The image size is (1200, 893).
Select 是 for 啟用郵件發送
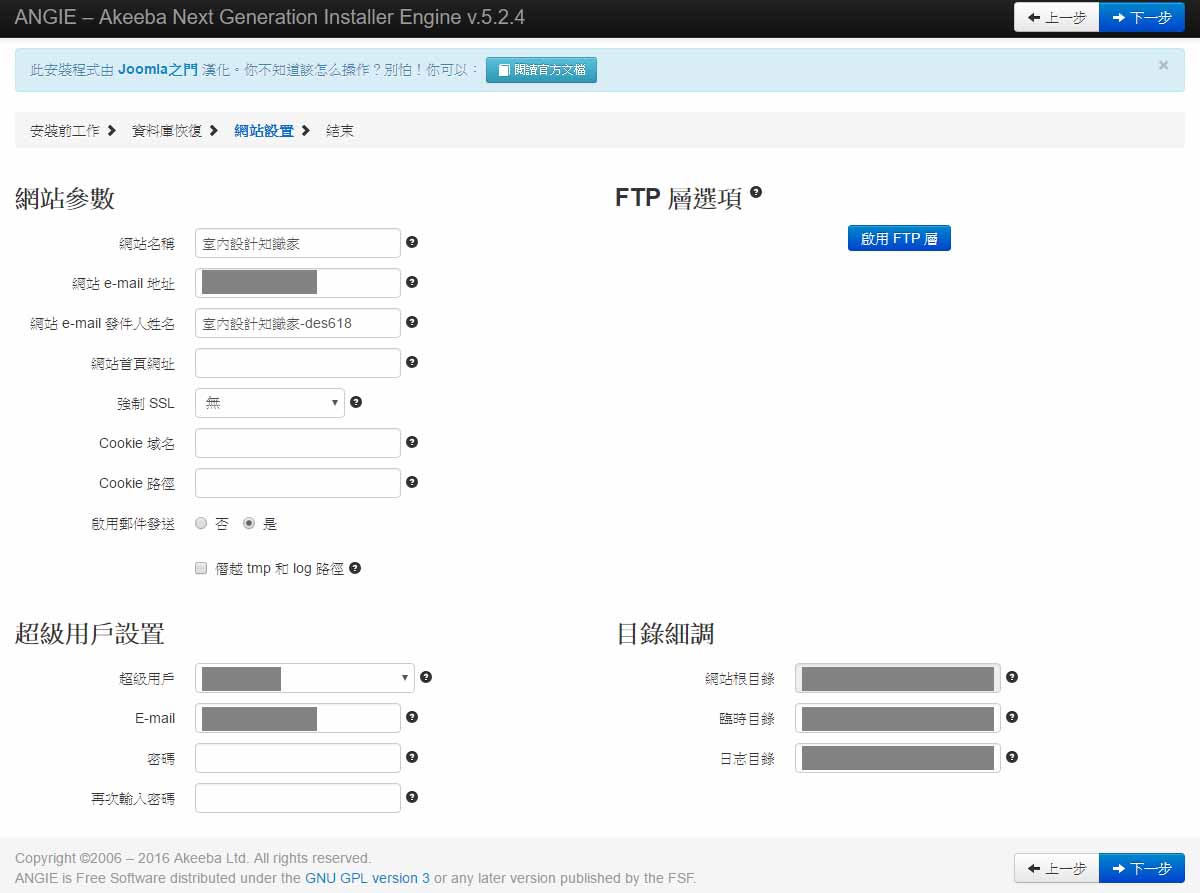click(249, 523)
